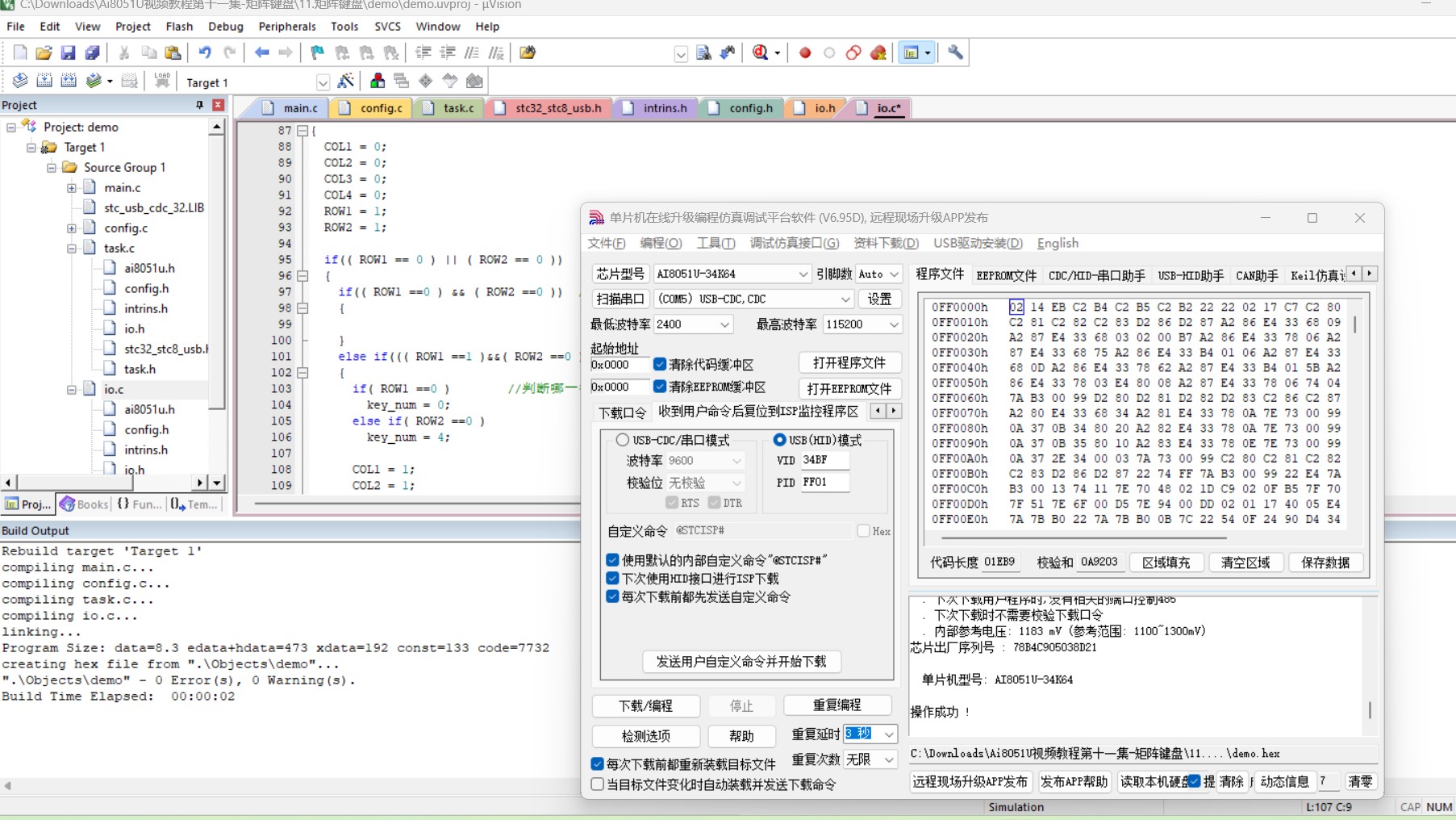This screenshot has height=820, width=1456.
Task: Rebuild all target files with the Rebuild icon
Action: pyautogui.click(x=69, y=81)
